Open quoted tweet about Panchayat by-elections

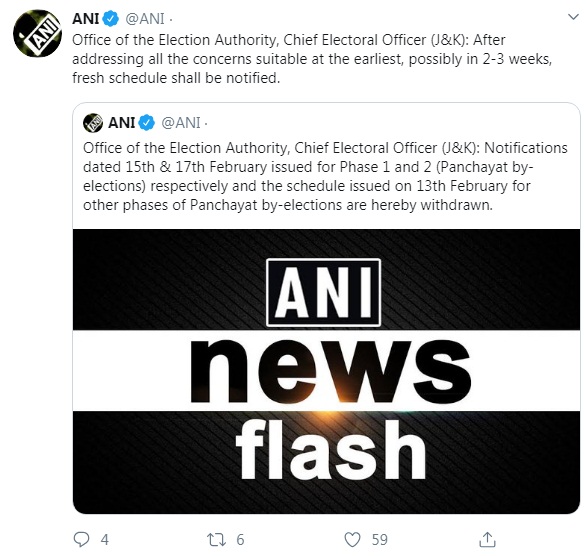pyautogui.click(x=326, y=176)
